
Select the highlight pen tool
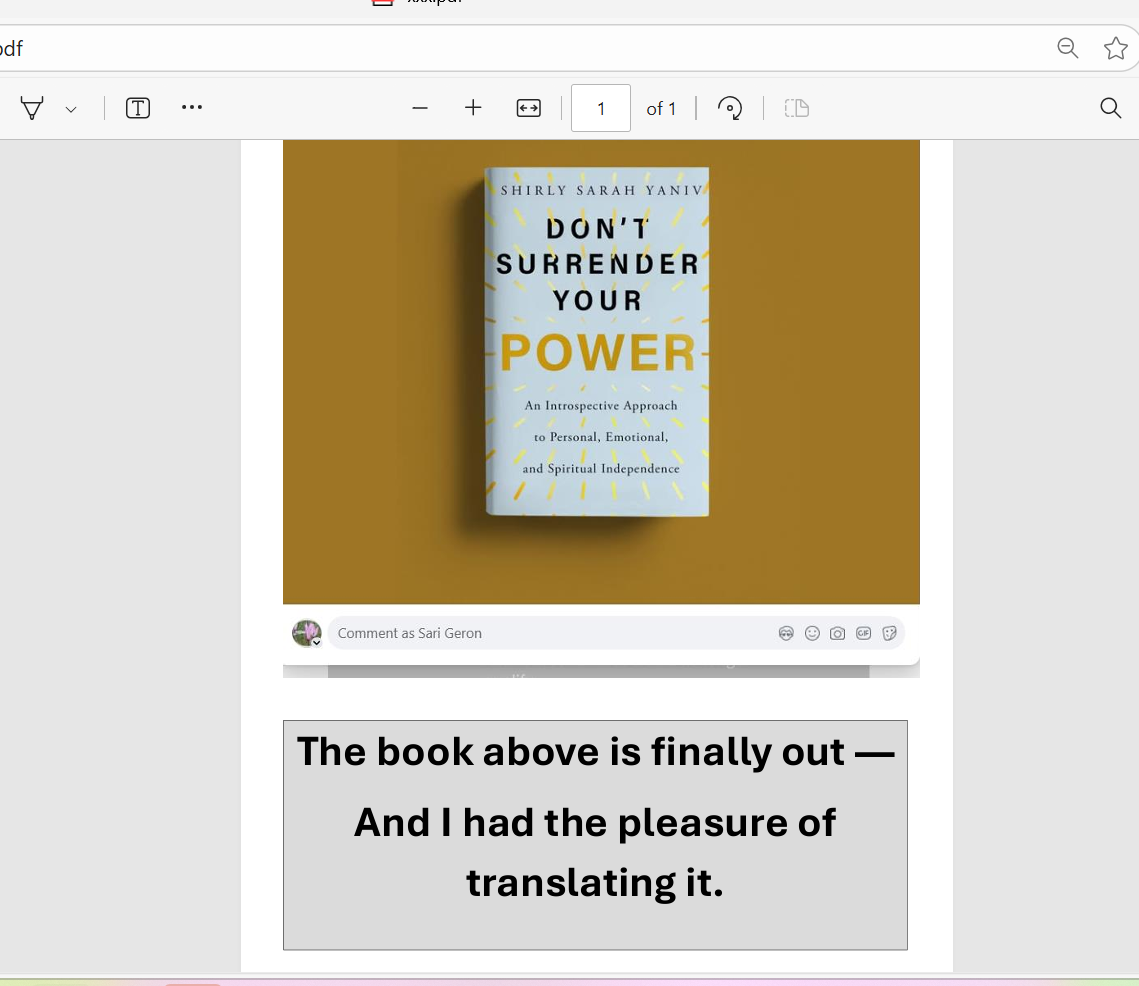(32, 108)
